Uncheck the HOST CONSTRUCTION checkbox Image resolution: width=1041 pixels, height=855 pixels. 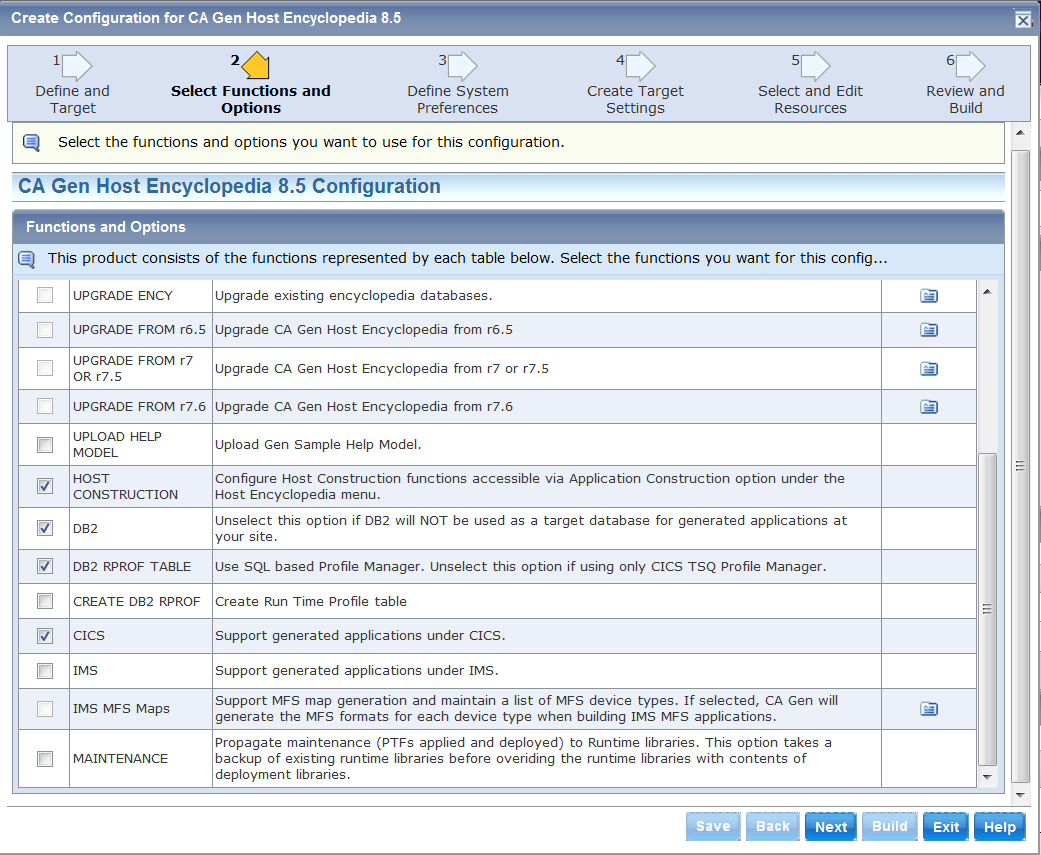click(45, 486)
